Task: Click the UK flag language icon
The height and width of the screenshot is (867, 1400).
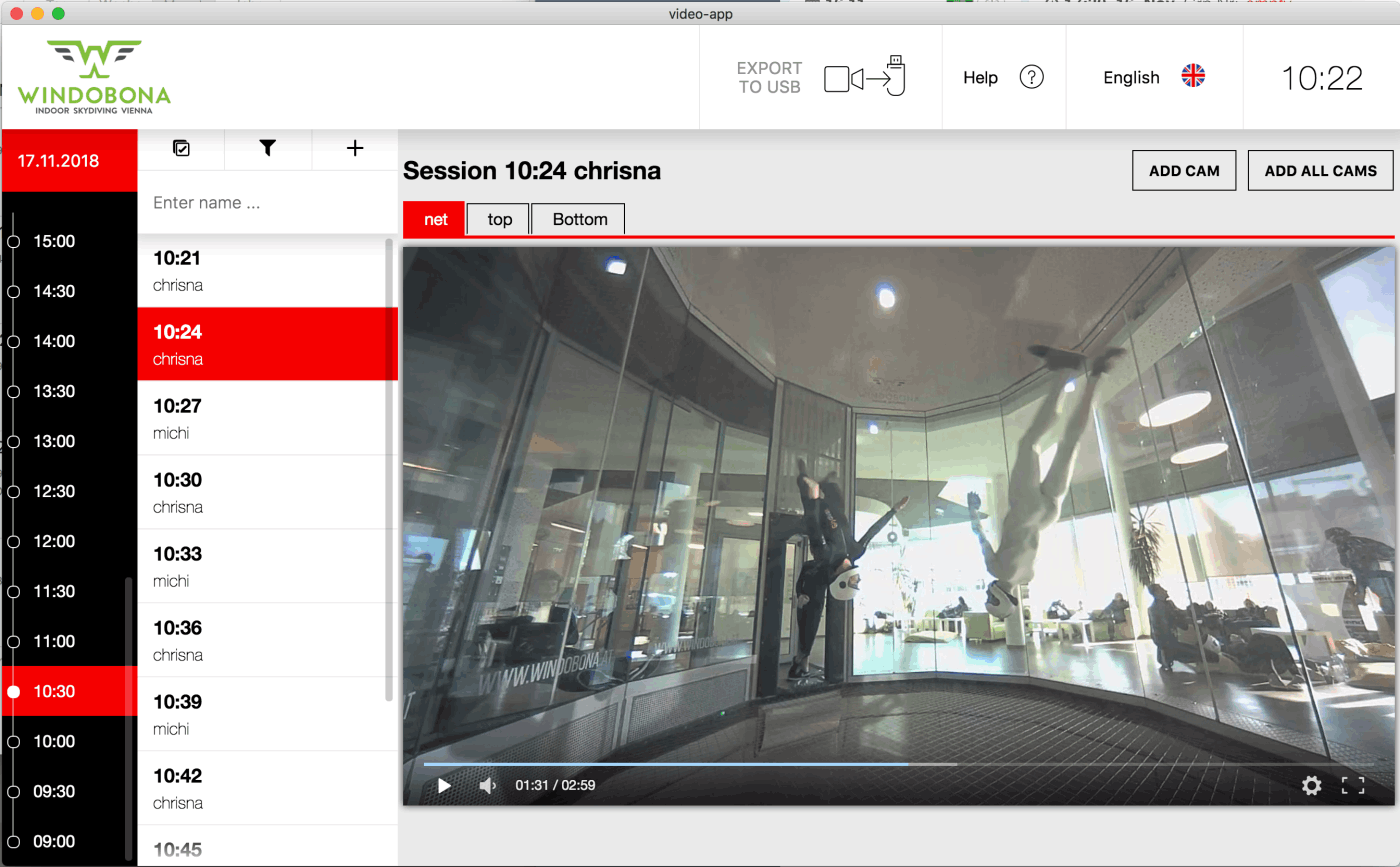Action: (x=1193, y=76)
